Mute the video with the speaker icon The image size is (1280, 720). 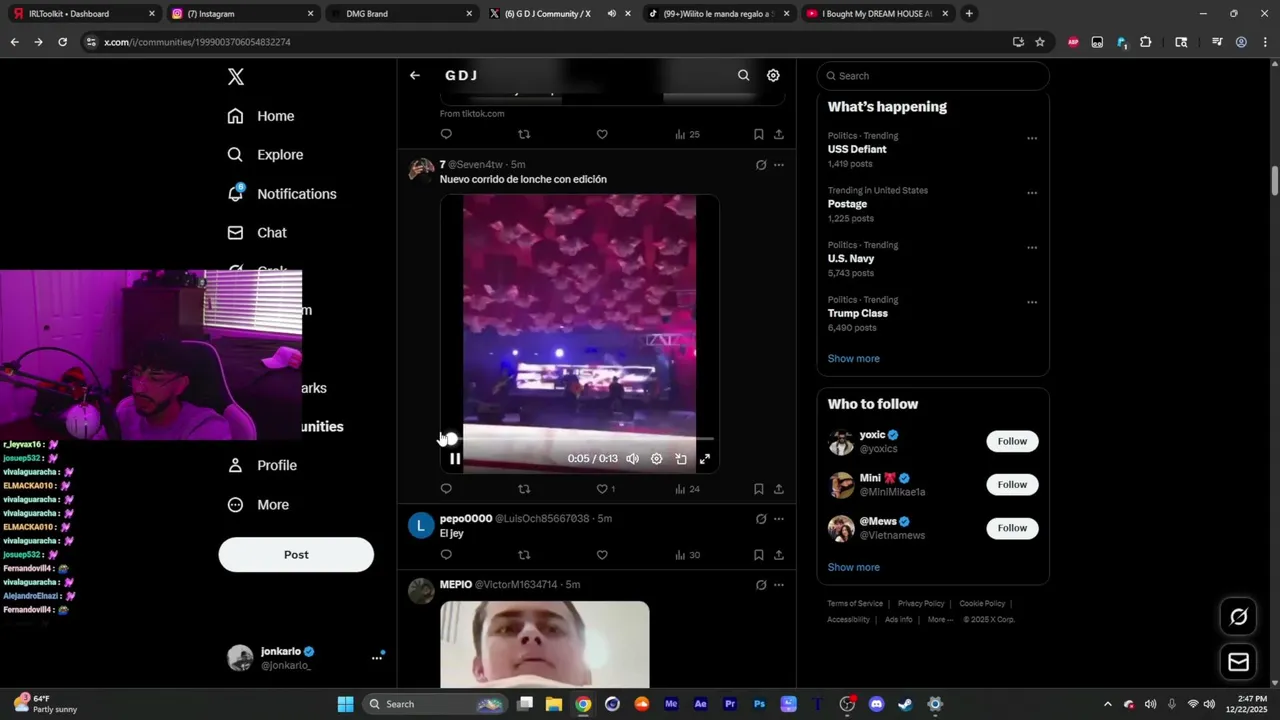(x=633, y=459)
